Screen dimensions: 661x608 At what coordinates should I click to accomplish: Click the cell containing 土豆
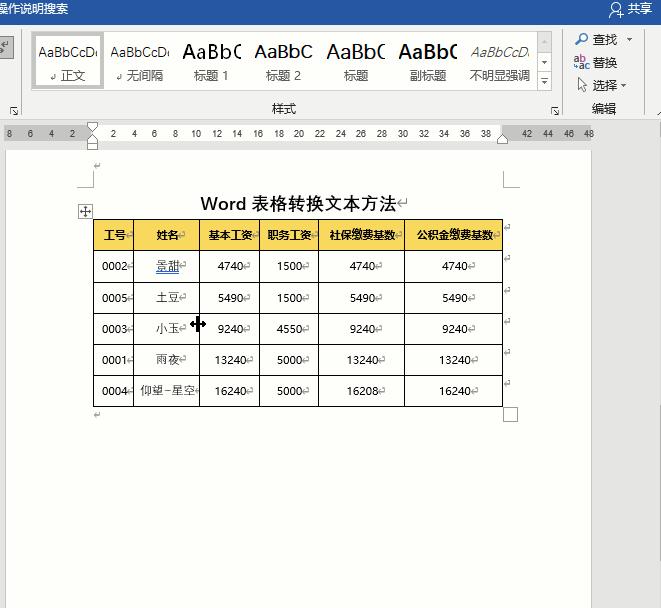(x=167, y=298)
